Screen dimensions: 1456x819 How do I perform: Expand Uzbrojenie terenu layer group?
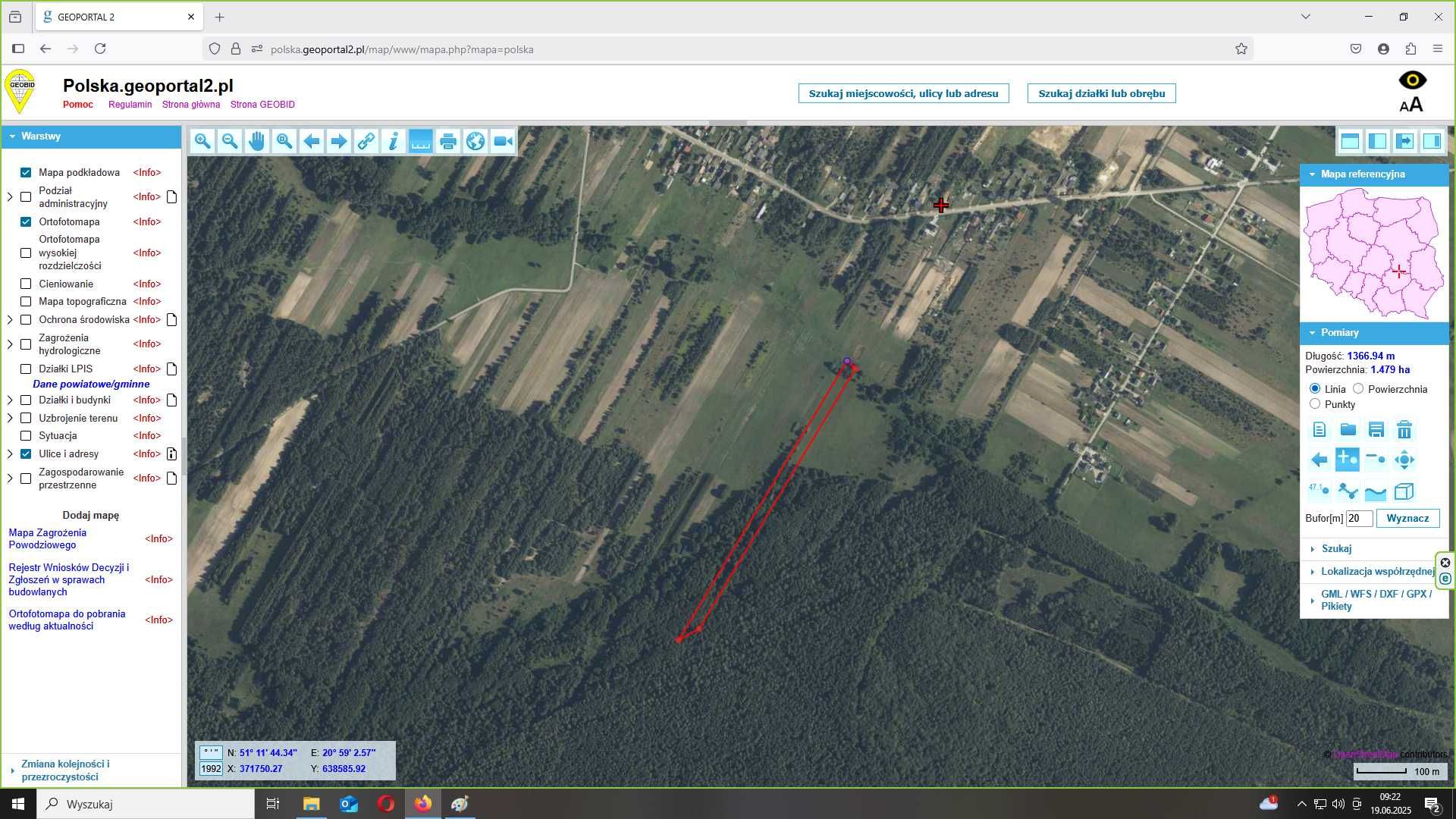click(10, 418)
